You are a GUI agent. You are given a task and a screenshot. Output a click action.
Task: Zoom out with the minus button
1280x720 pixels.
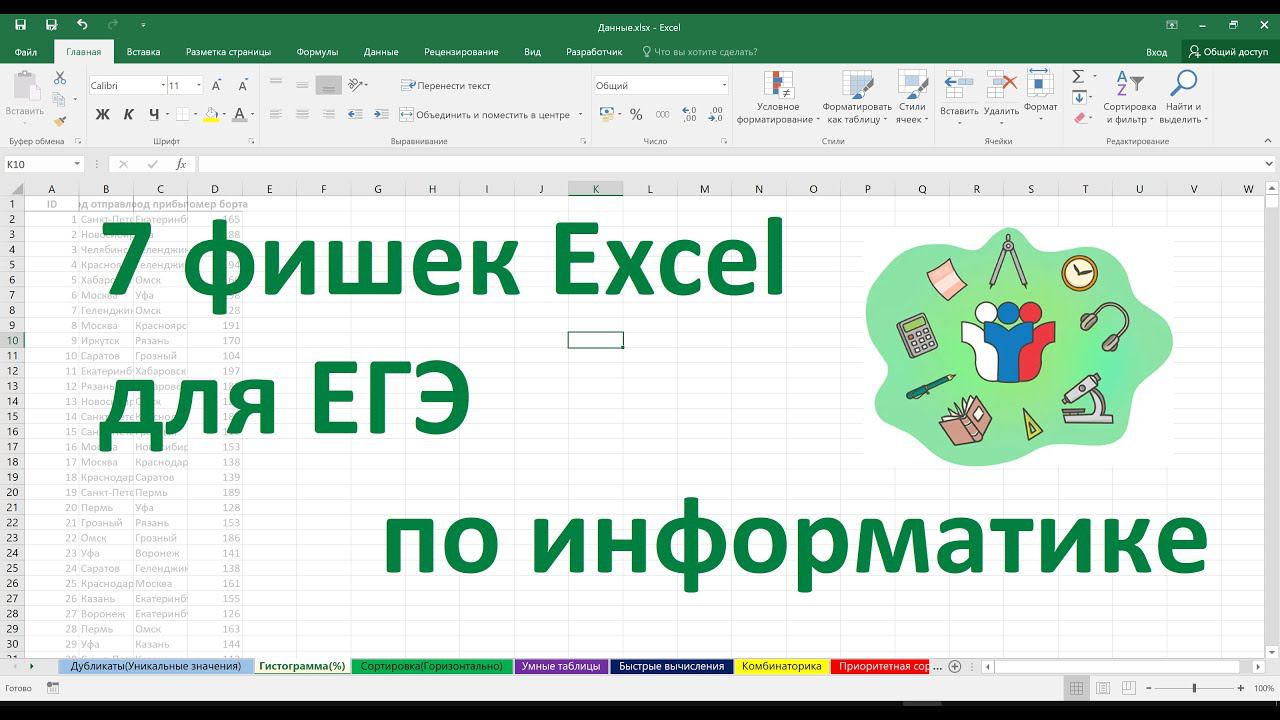pos(1149,688)
